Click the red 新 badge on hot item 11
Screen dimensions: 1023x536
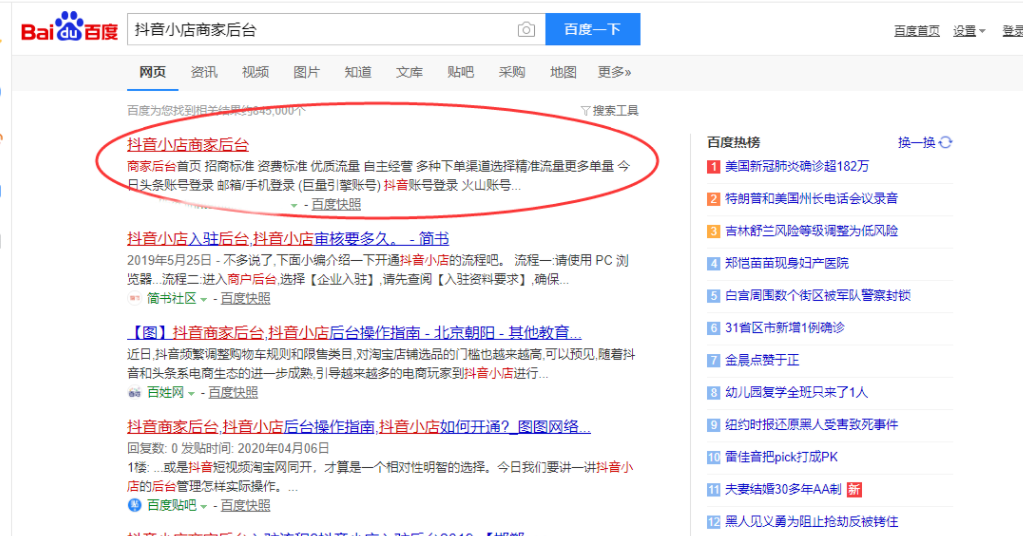pos(854,489)
